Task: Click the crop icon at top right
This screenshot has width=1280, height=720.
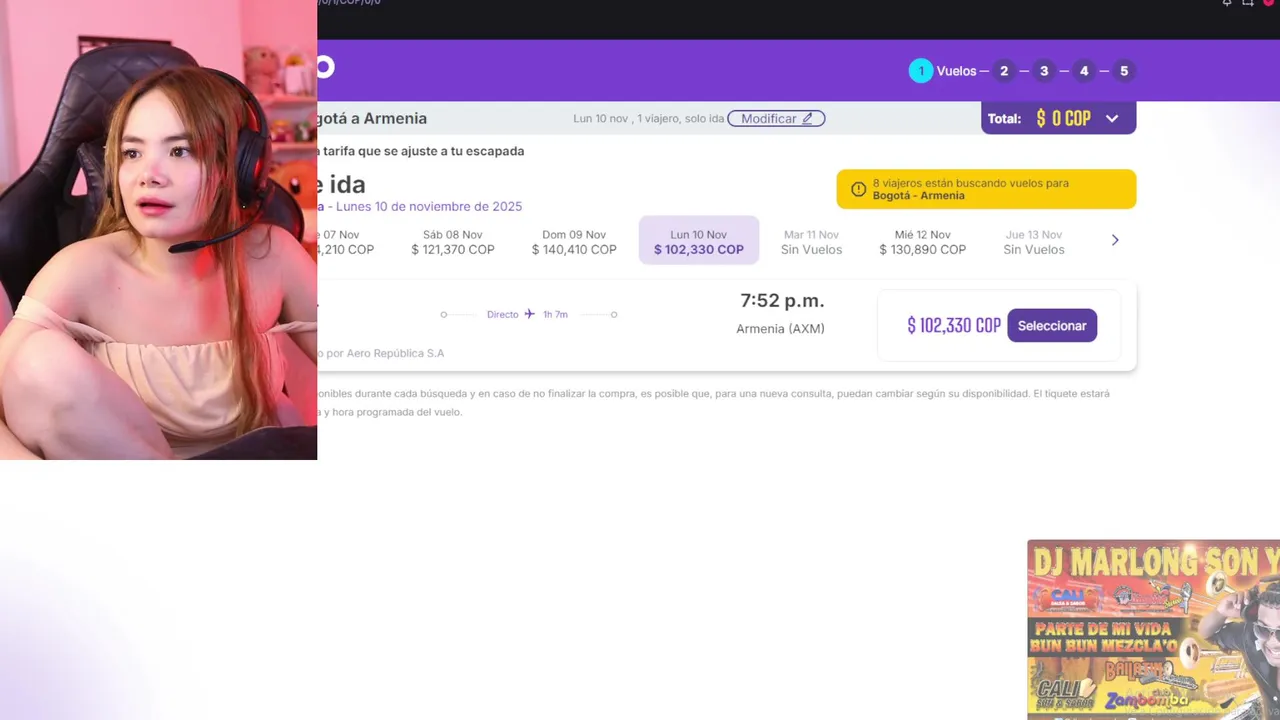Action: tap(1248, 3)
